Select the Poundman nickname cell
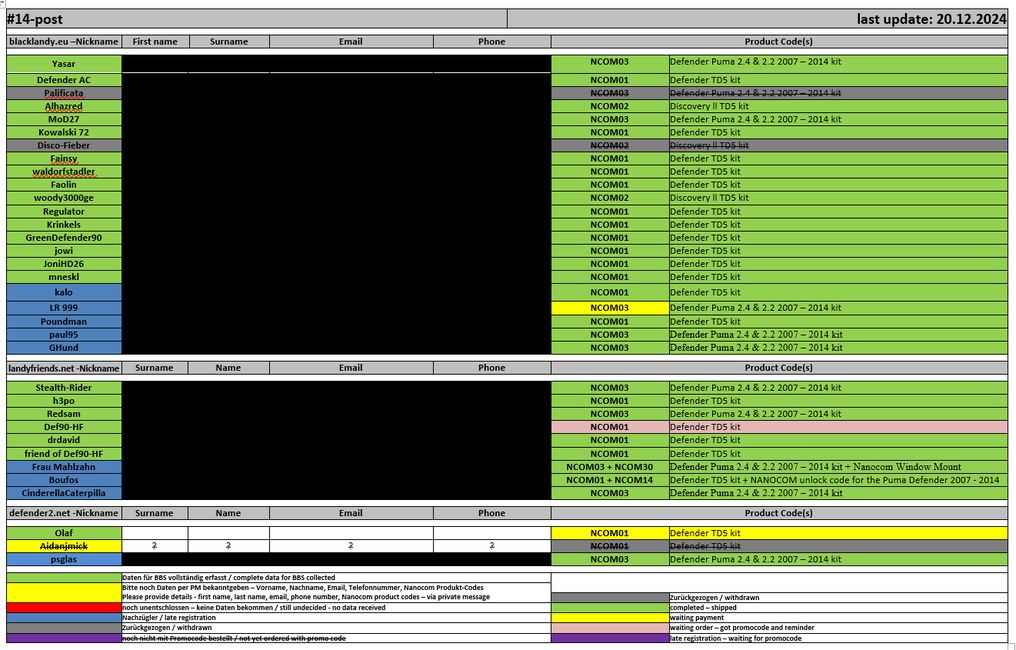The width and height of the screenshot is (1016, 650). click(x=64, y=321)
